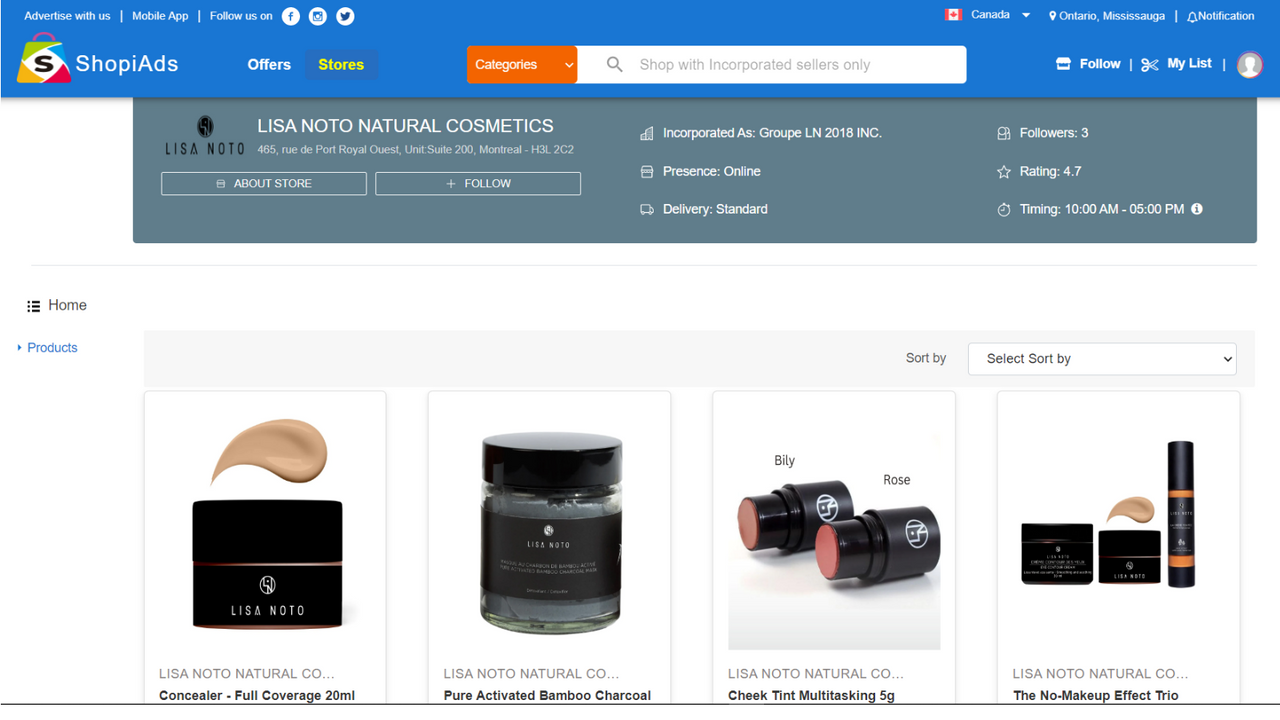Click the truck icon beside Delivery
1280x720 pixels.
pyautogui.click(x=647, y=210)
